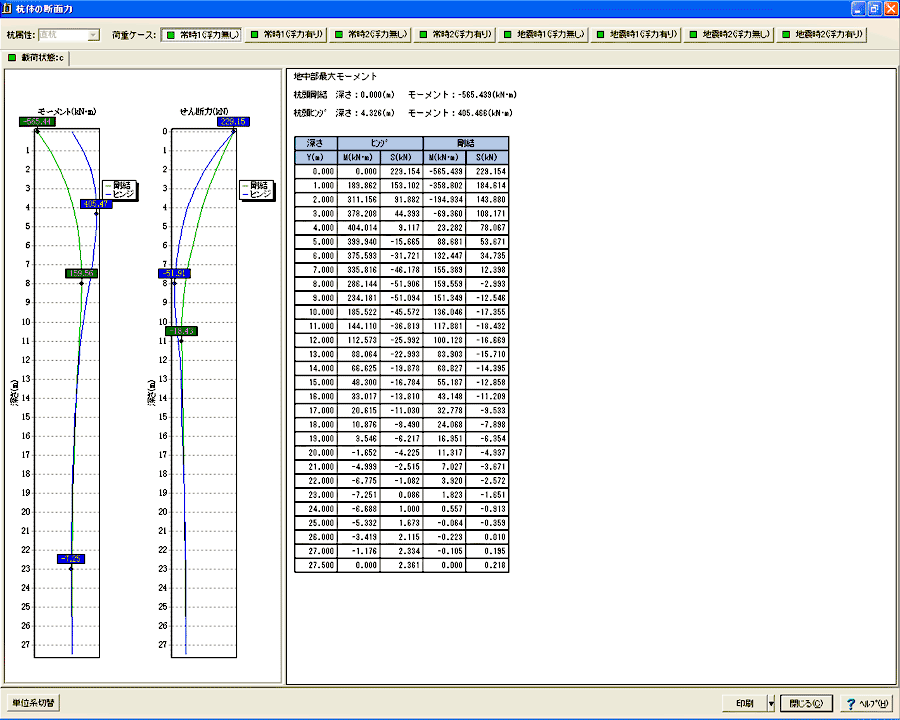Click the 159.559 cell in the table
Viewport: 900px width, 720px height.
pos(445,284)
